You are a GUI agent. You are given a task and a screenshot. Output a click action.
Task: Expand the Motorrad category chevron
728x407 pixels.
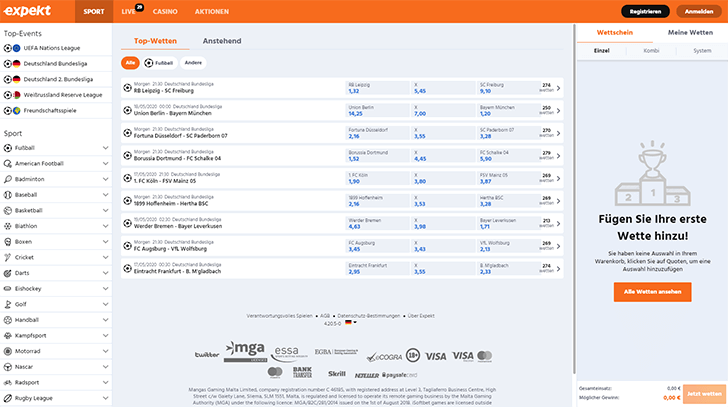(x=105, y=351)
